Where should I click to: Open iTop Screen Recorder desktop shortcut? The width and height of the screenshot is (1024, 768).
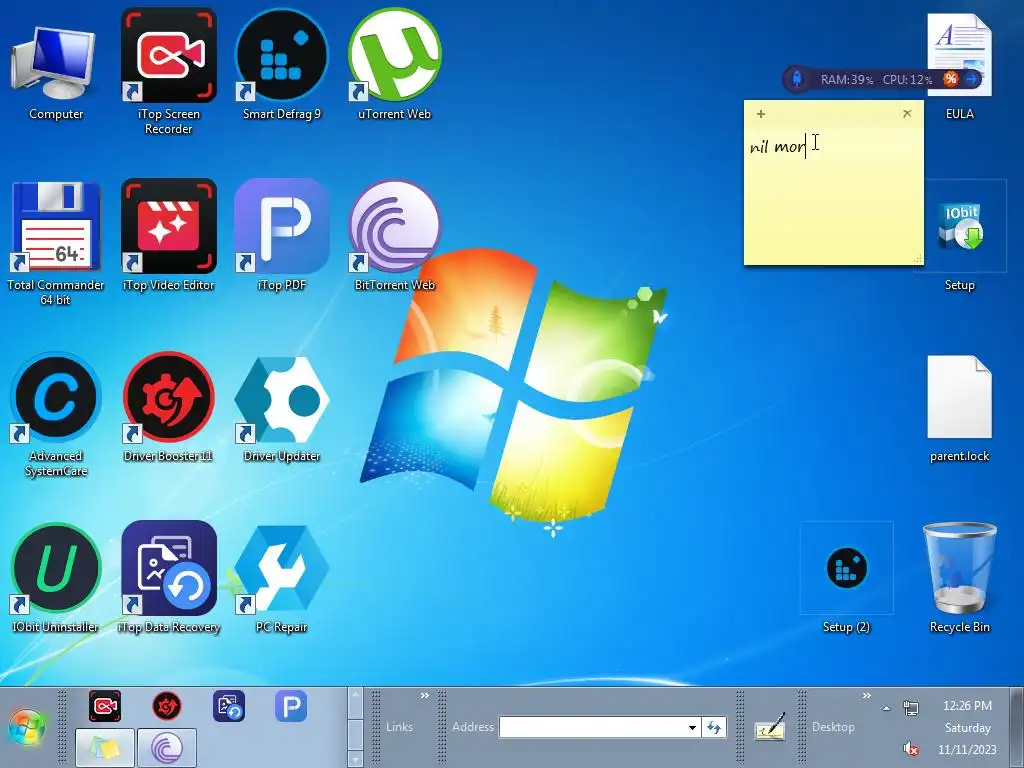(168, 72)
